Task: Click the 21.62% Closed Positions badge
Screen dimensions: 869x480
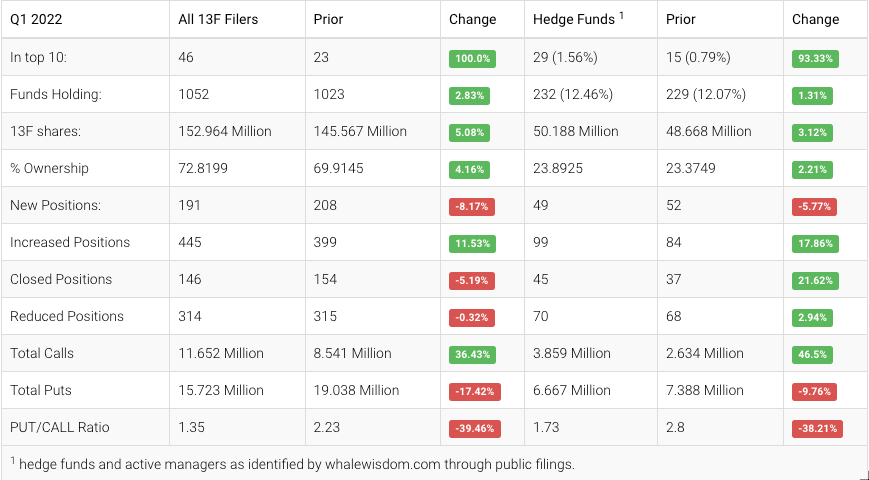Action: 815,280
